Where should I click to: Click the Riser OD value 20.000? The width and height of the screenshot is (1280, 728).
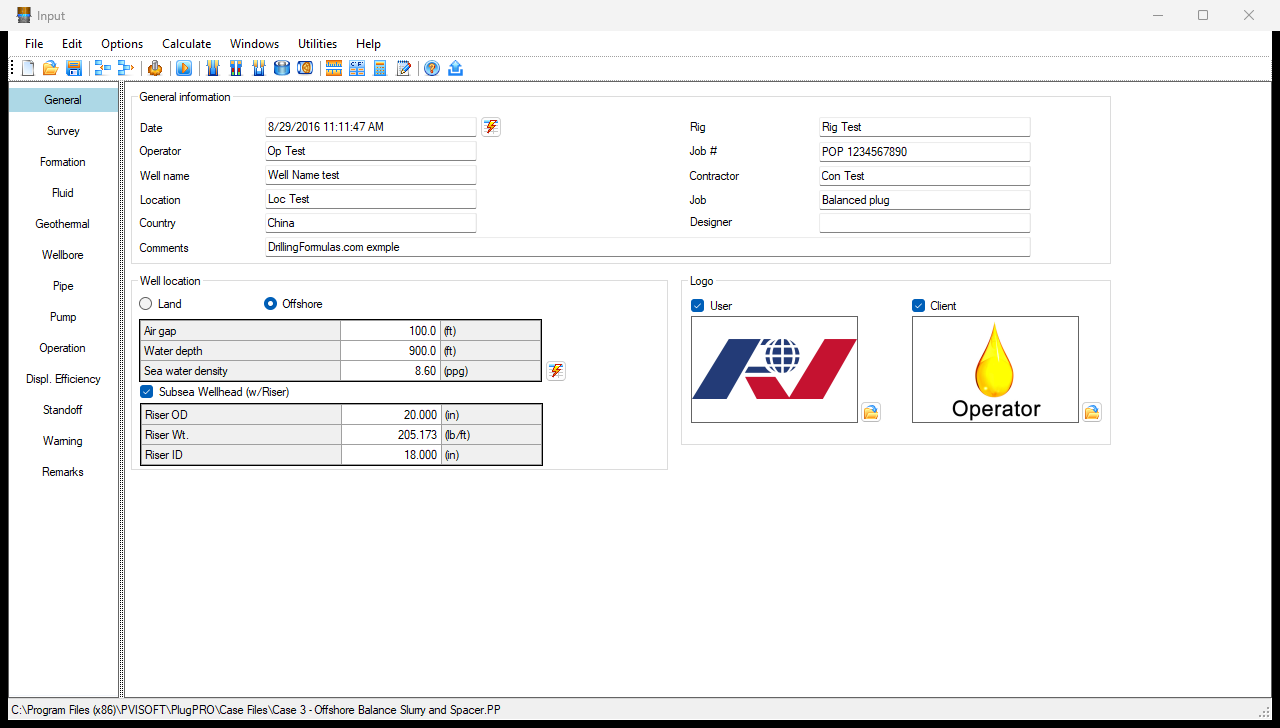(x=390, y=415)
